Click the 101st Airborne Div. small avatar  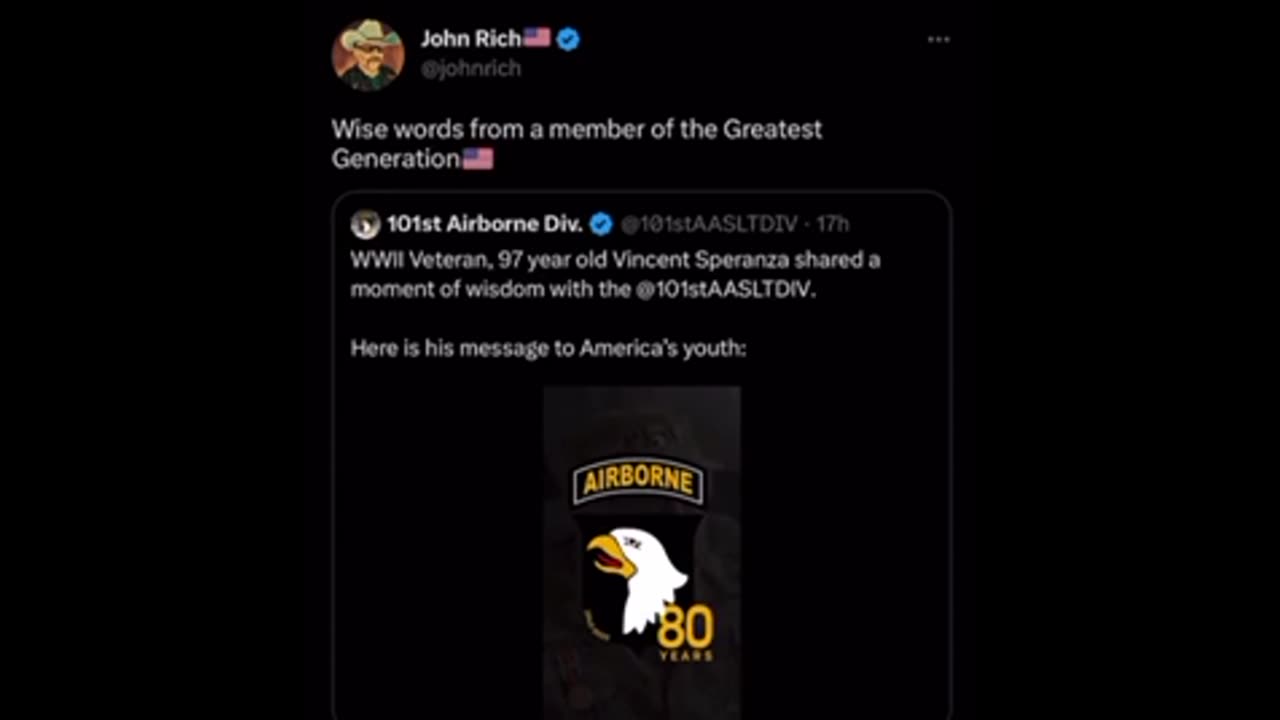(365, 224)
